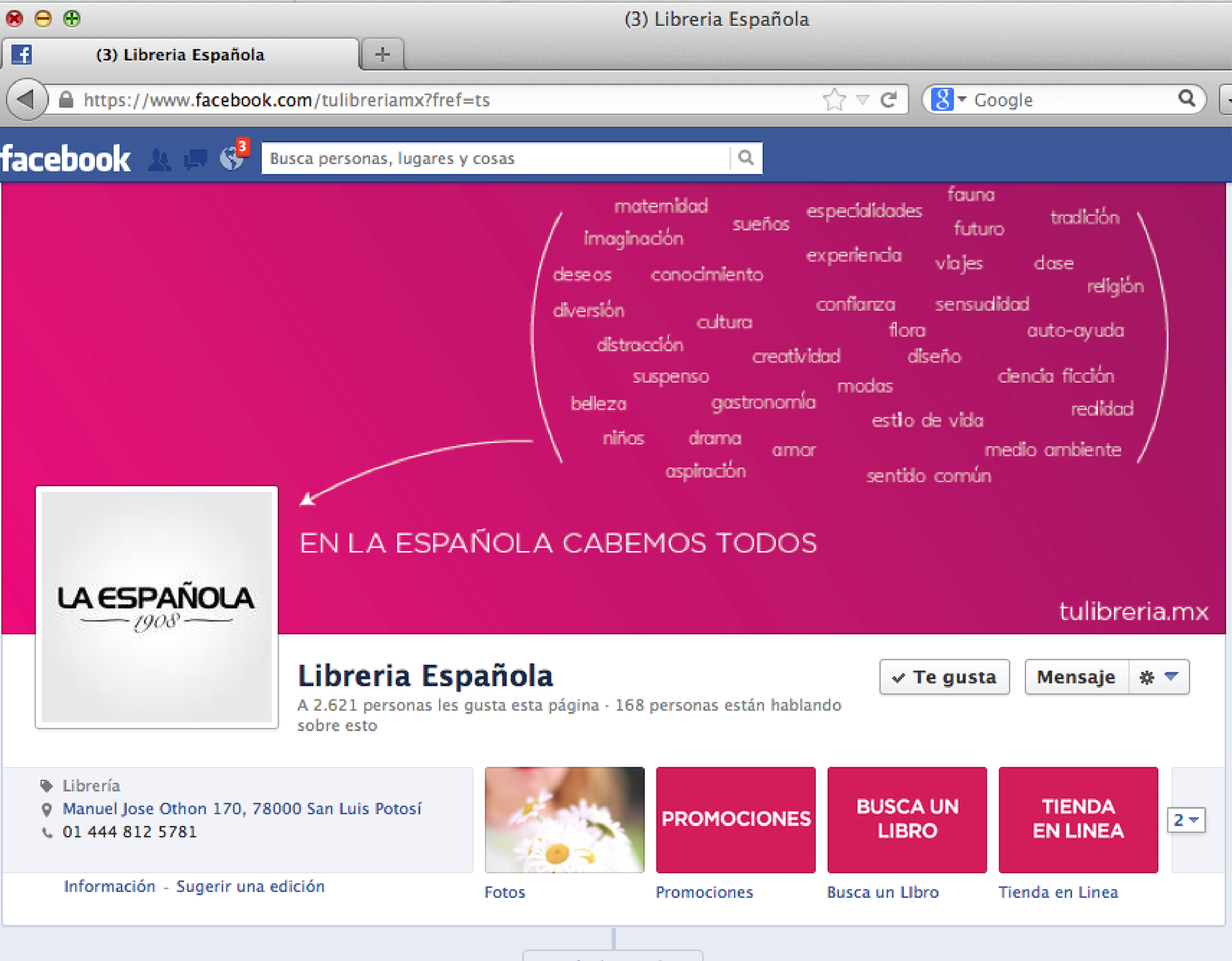Click the padlock security icon in address bar
The width and height of the screenshot is (1232, 961).
[x=66, y=100]
